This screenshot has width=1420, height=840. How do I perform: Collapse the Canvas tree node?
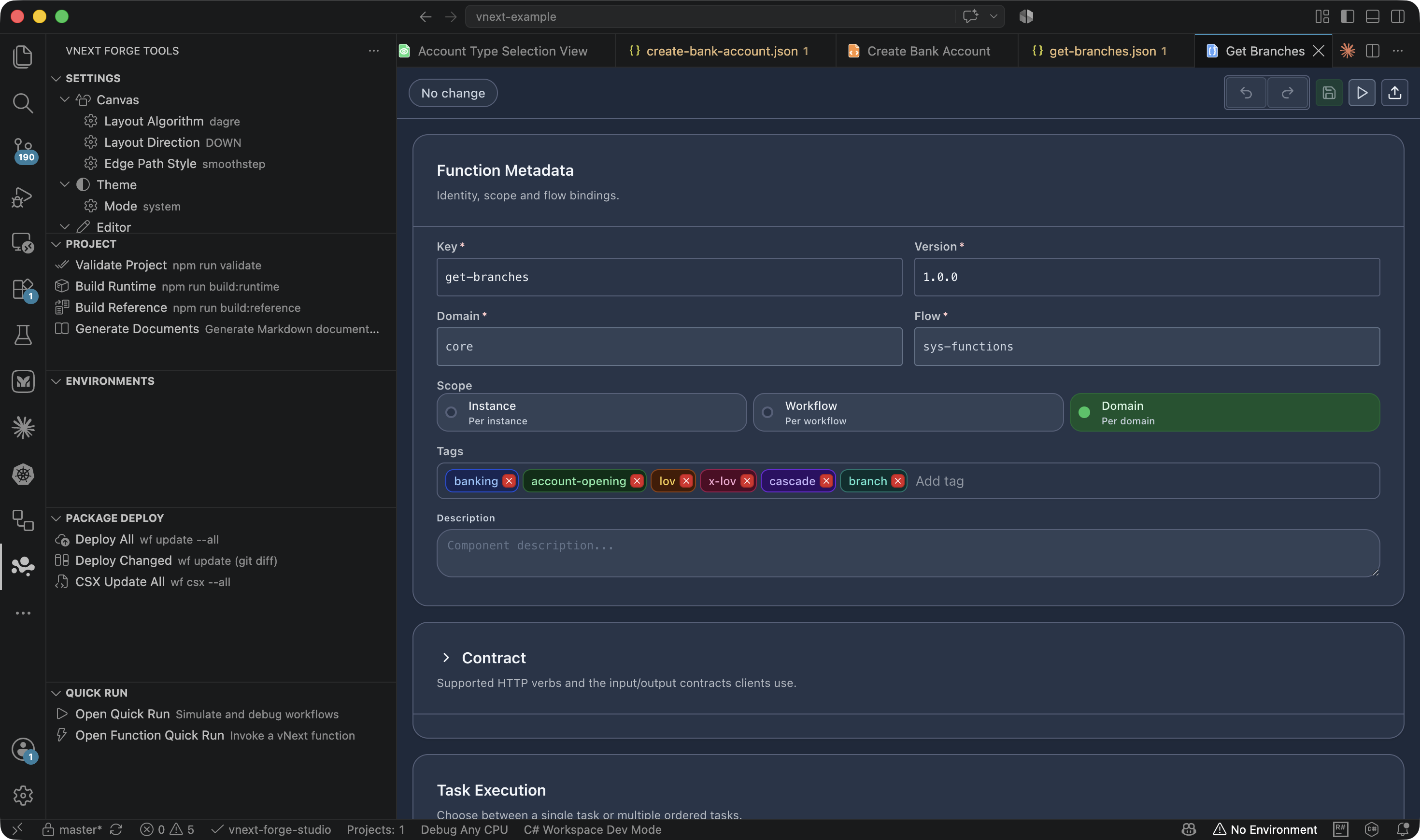pos(65,99)
